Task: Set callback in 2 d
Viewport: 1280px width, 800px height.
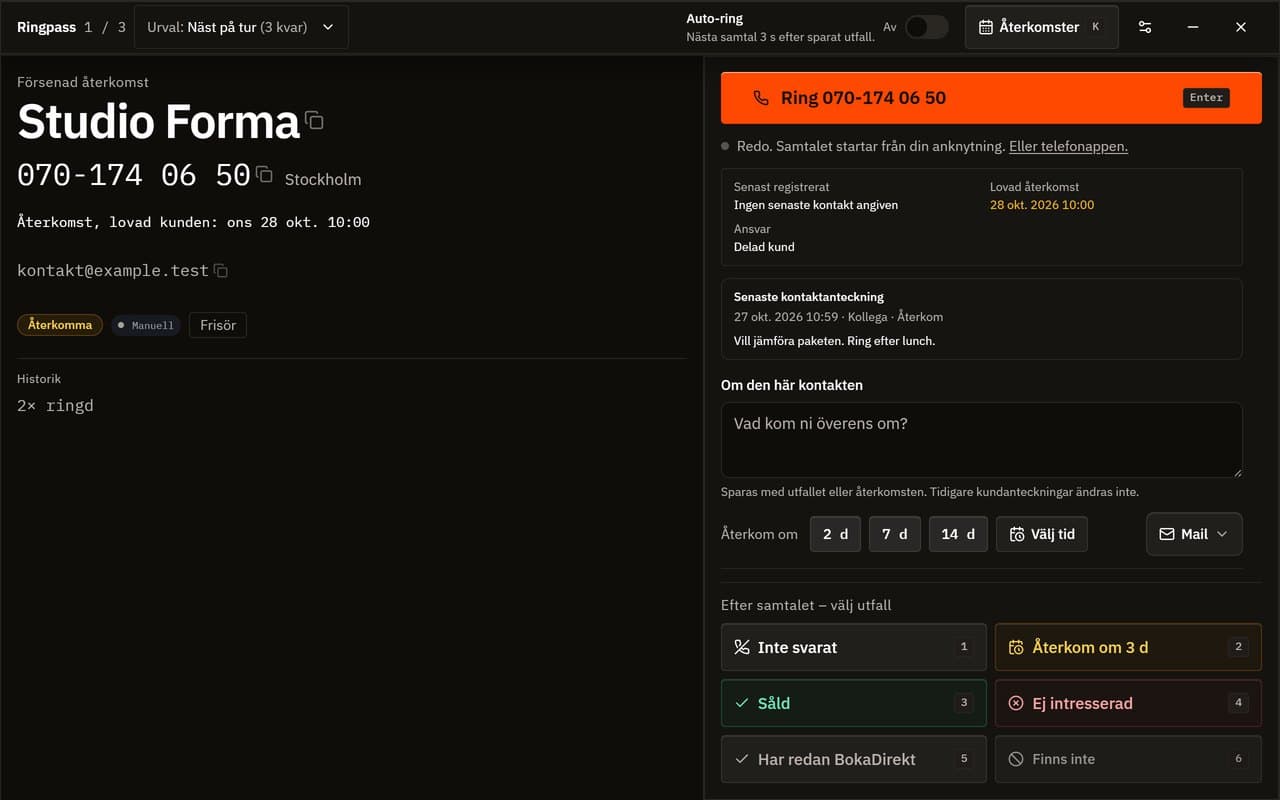Action: [x=835, y=534]
